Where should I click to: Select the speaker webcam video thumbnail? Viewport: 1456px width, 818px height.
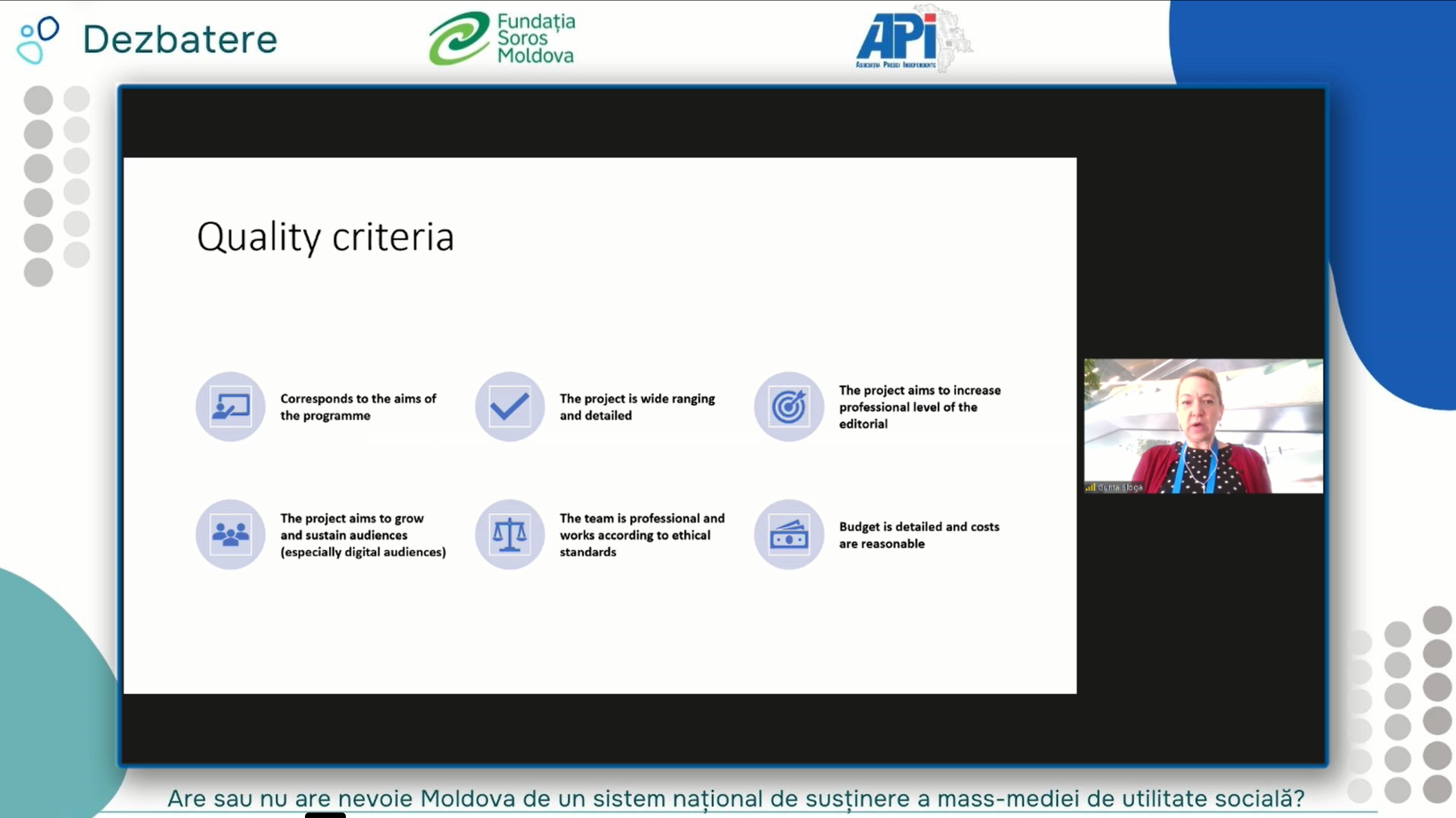point(1203,426)
